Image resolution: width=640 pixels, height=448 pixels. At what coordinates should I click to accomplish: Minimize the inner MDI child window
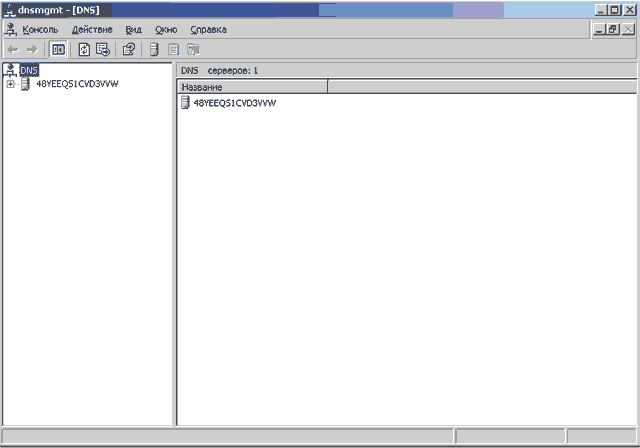[599, 29]
